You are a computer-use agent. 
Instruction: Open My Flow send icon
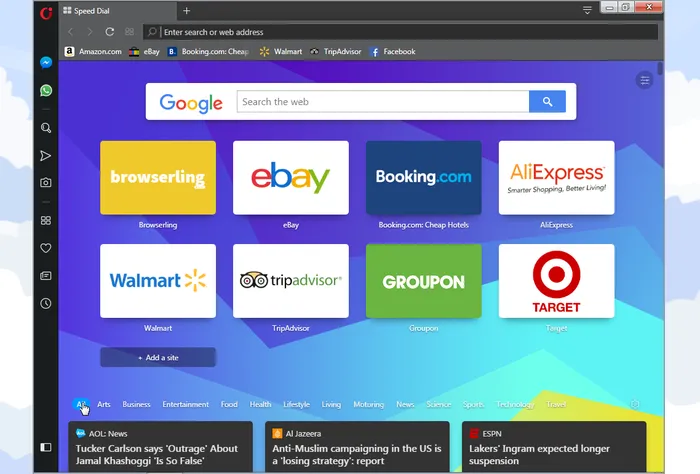tap(46, 156)
